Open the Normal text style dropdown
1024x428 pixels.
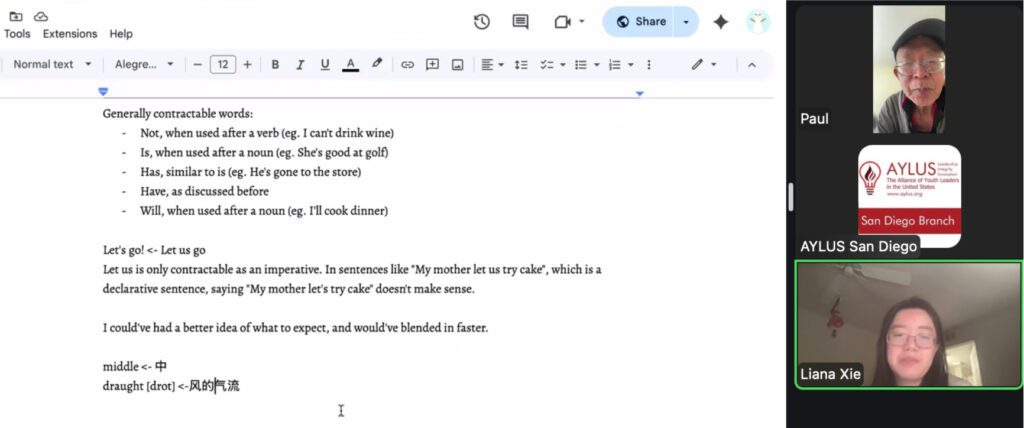tap(52, 64)
